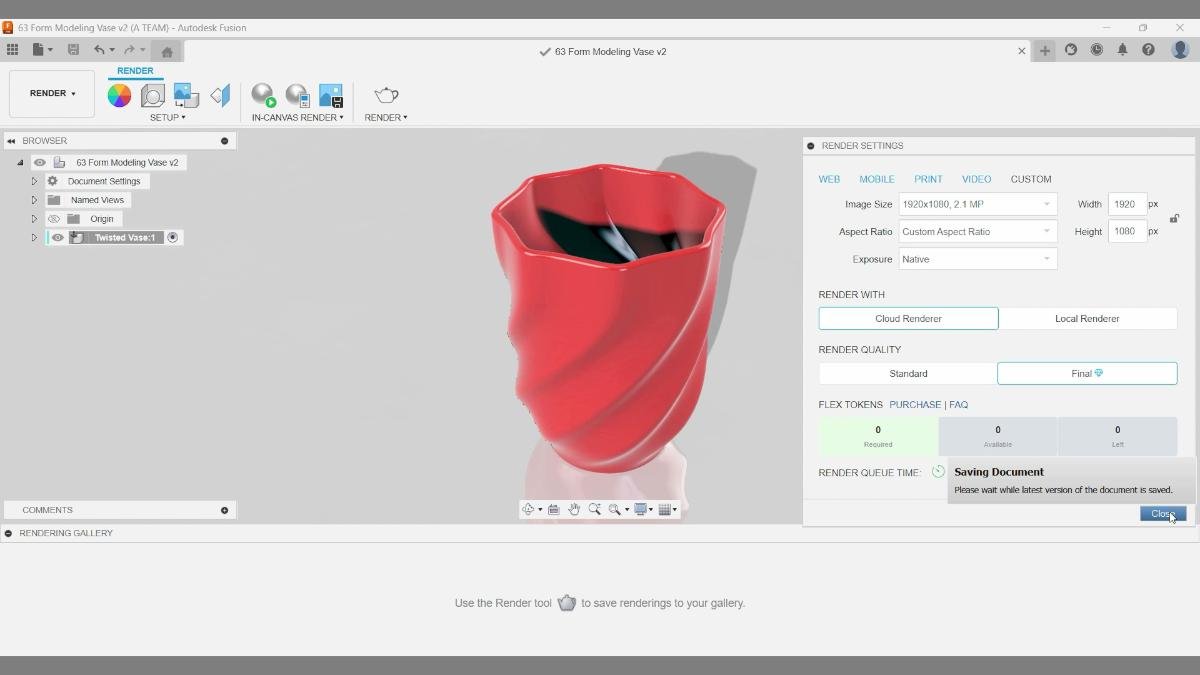
Task: Select Local Renderer instead of Cloud Renderer
Action: [1087, 318]
